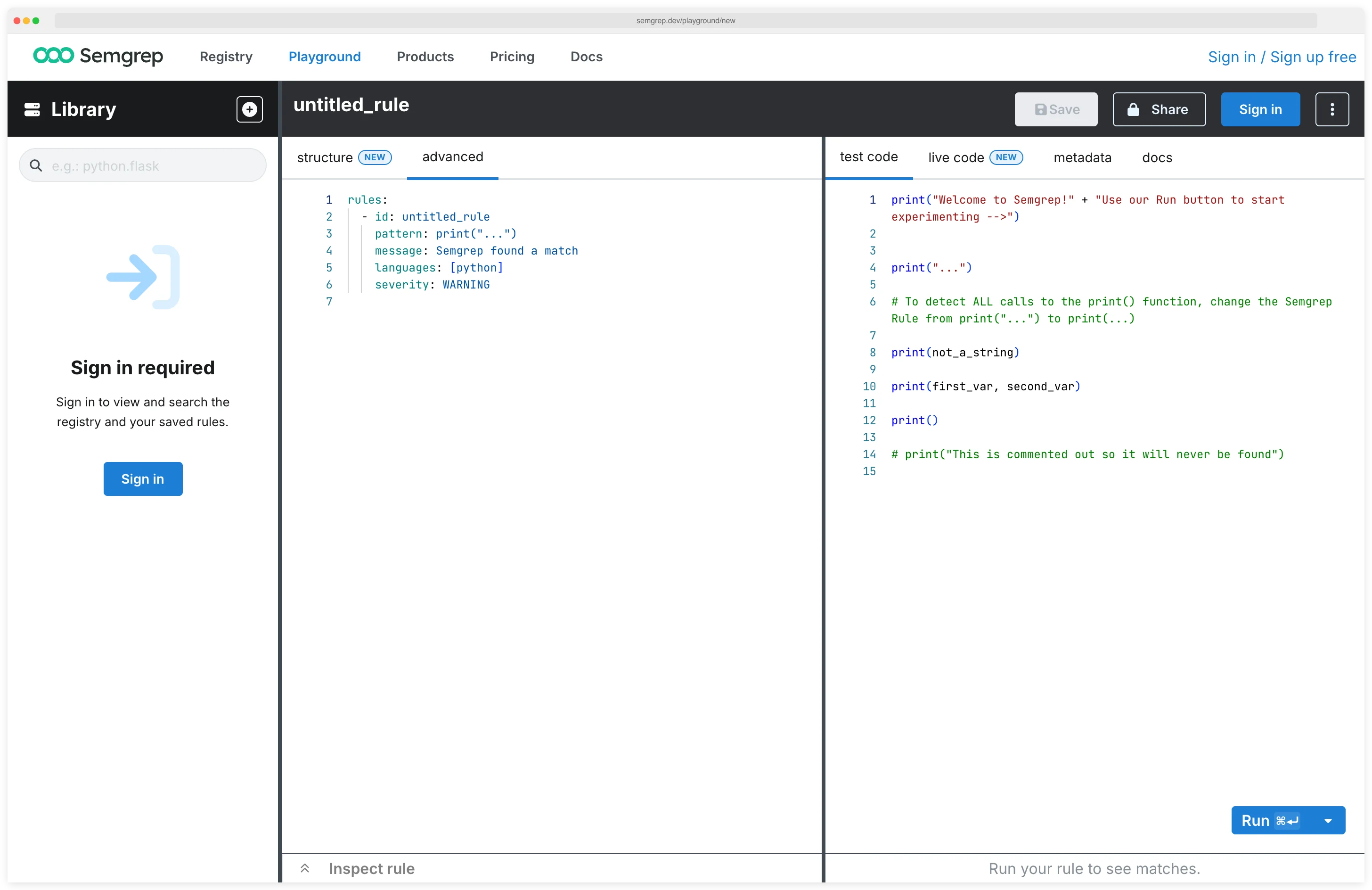Viewport: 1372px width, 890px height.
Task: Click the Library panel icon
Action: (x=33, y=109)
